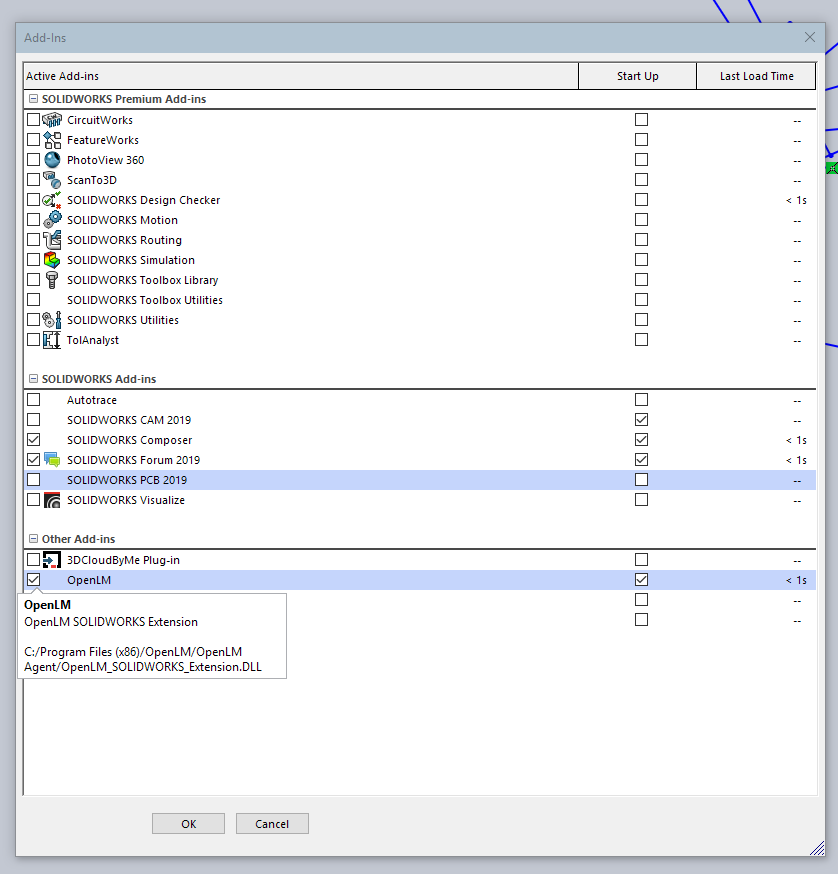The image size is (838, 874).
Task: Enable Start Up for SOLIDWORKS CAM 2019
Action: (x=641, y=419)
